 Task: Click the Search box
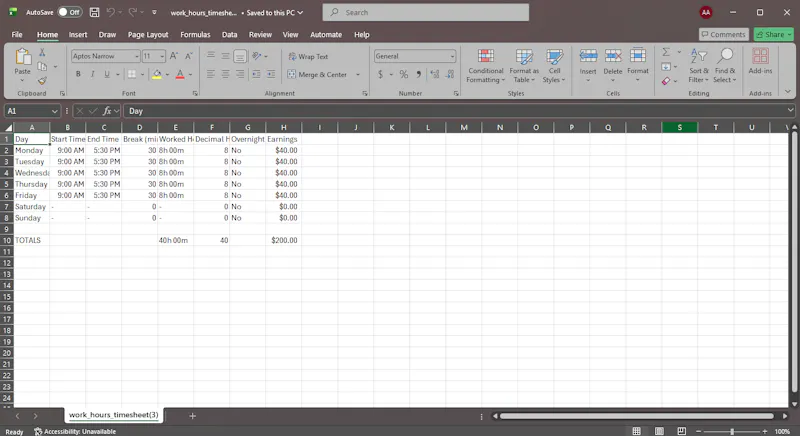click(426, 12)
